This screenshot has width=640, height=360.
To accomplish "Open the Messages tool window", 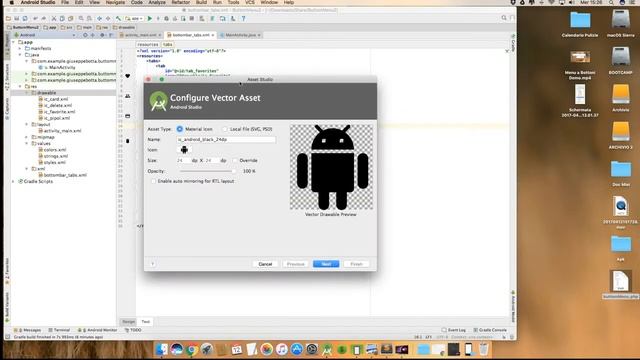I will point(28,330).
